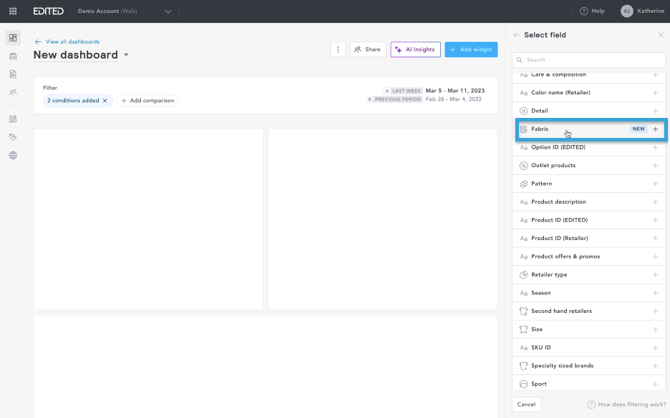
Task: Click the View all dashboards link
Action: 72,42
